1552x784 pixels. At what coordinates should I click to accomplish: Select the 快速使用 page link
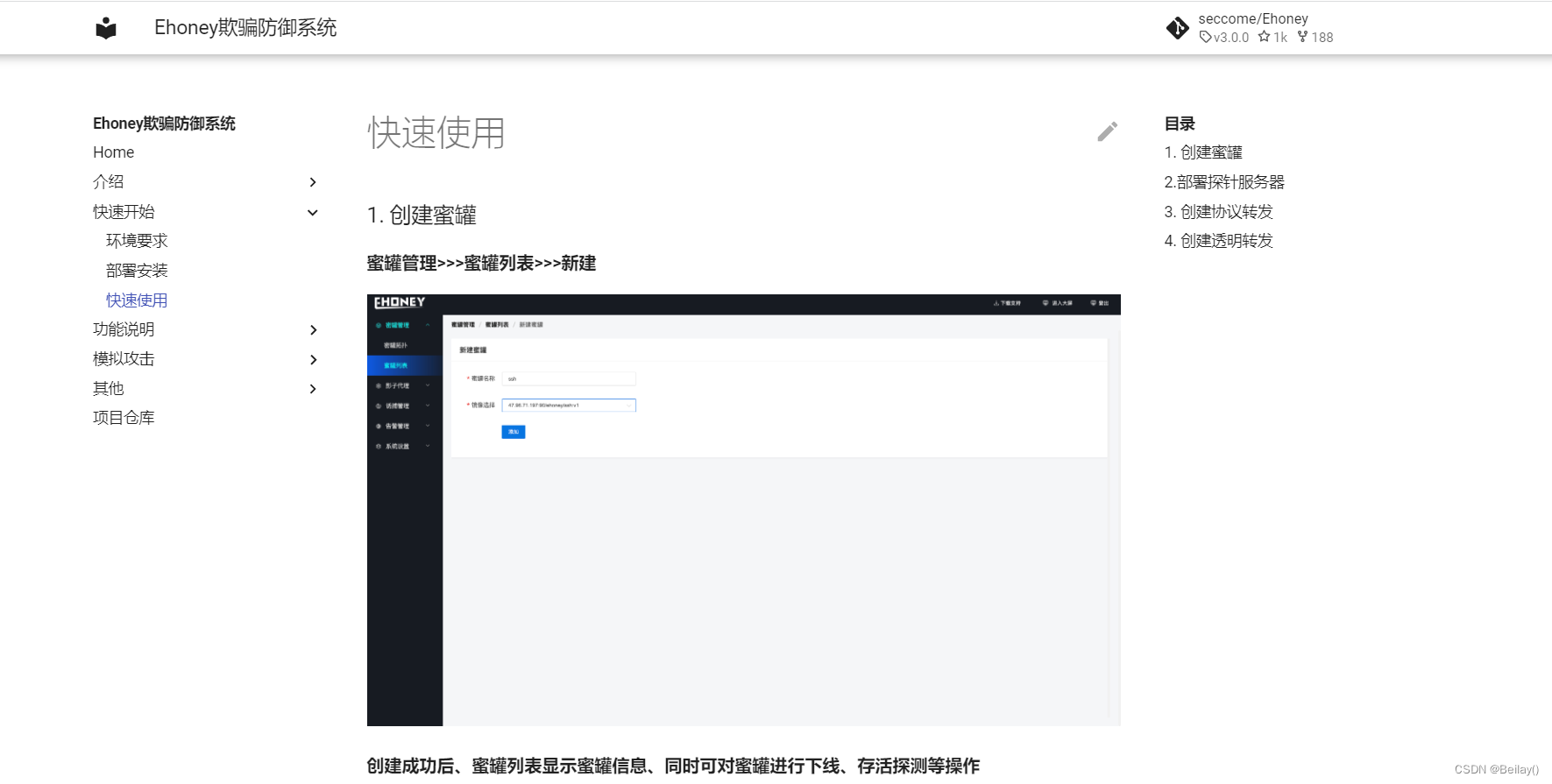137,300
